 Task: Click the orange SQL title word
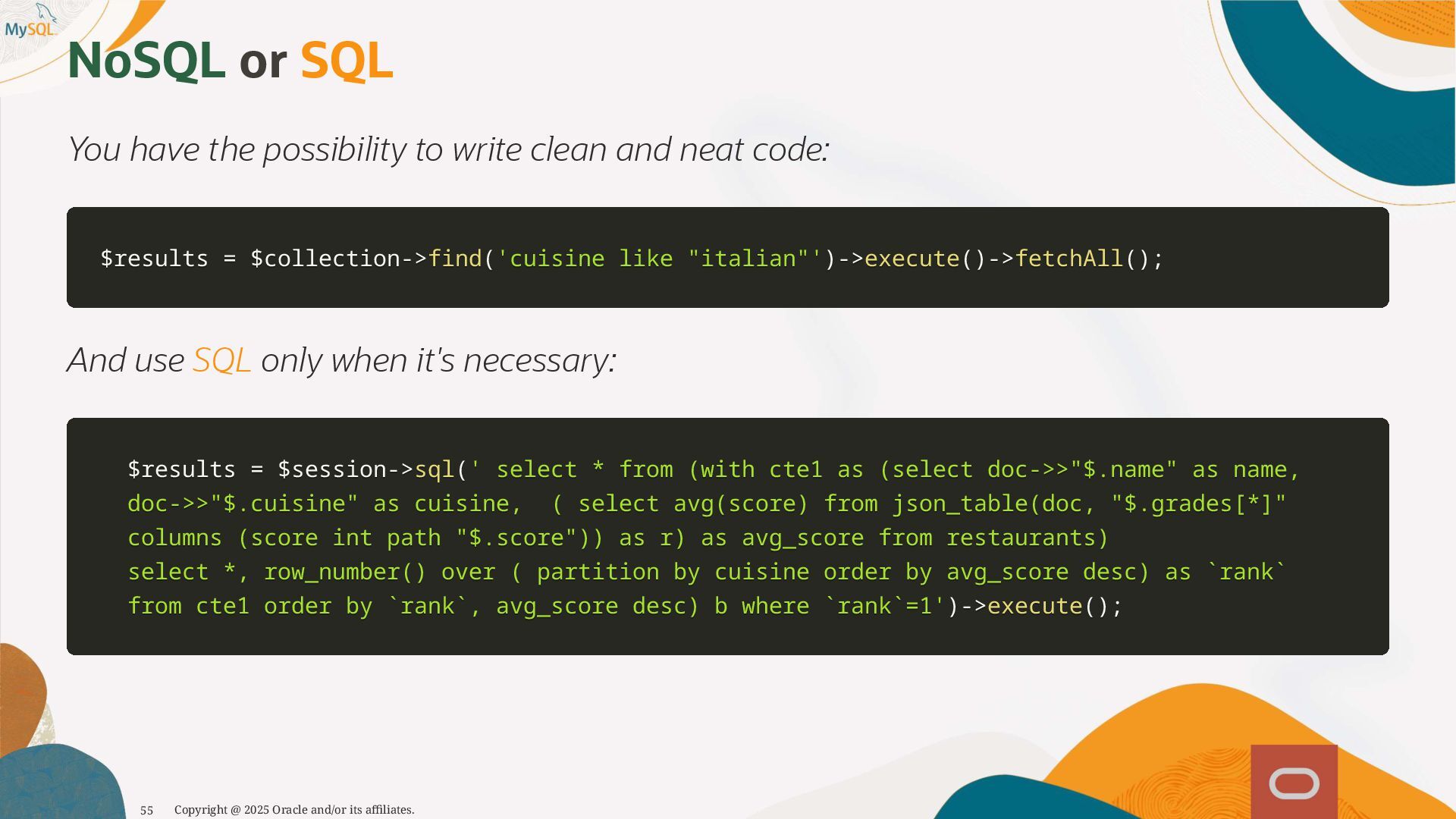pyautogui.click(x=347, y=61)
